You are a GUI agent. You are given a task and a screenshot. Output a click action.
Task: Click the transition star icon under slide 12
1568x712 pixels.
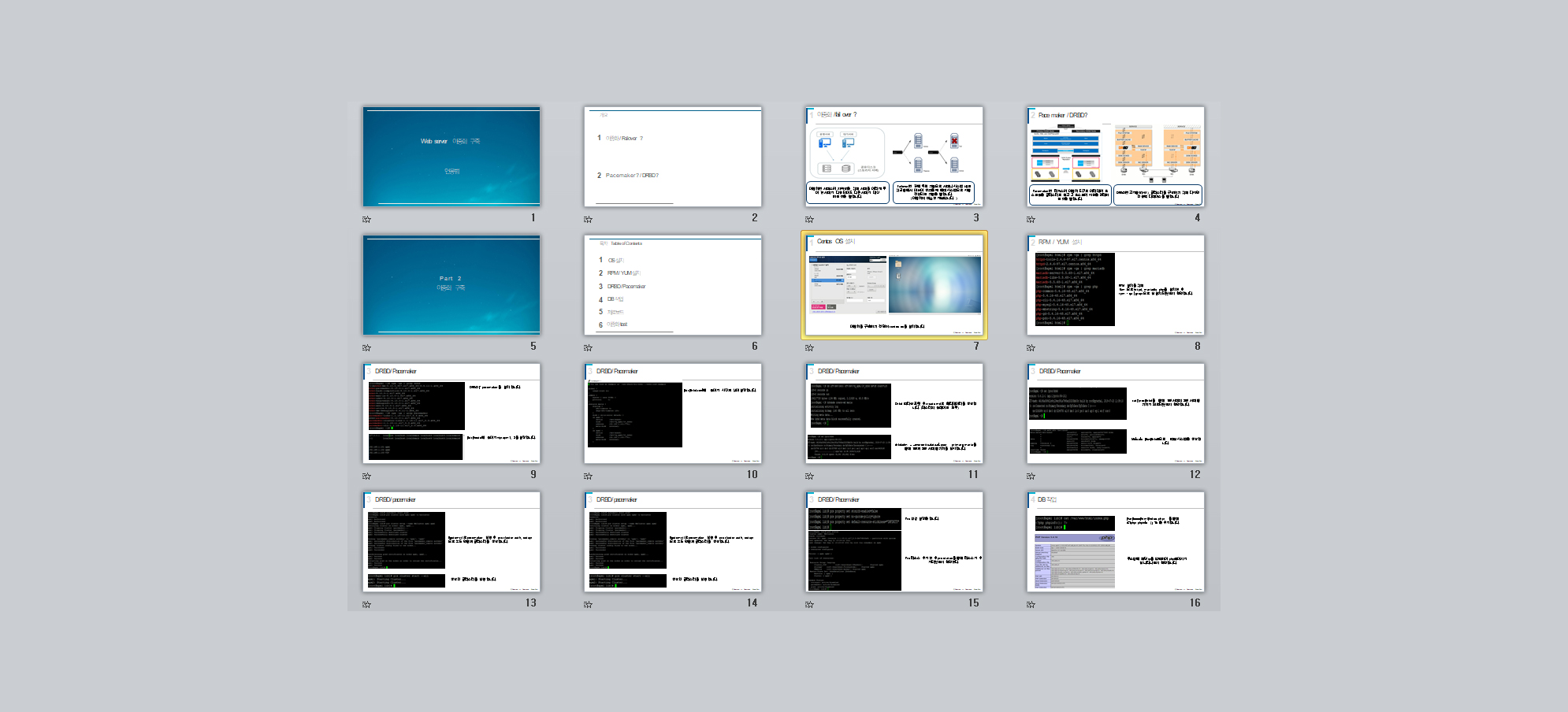[1031, 477]
